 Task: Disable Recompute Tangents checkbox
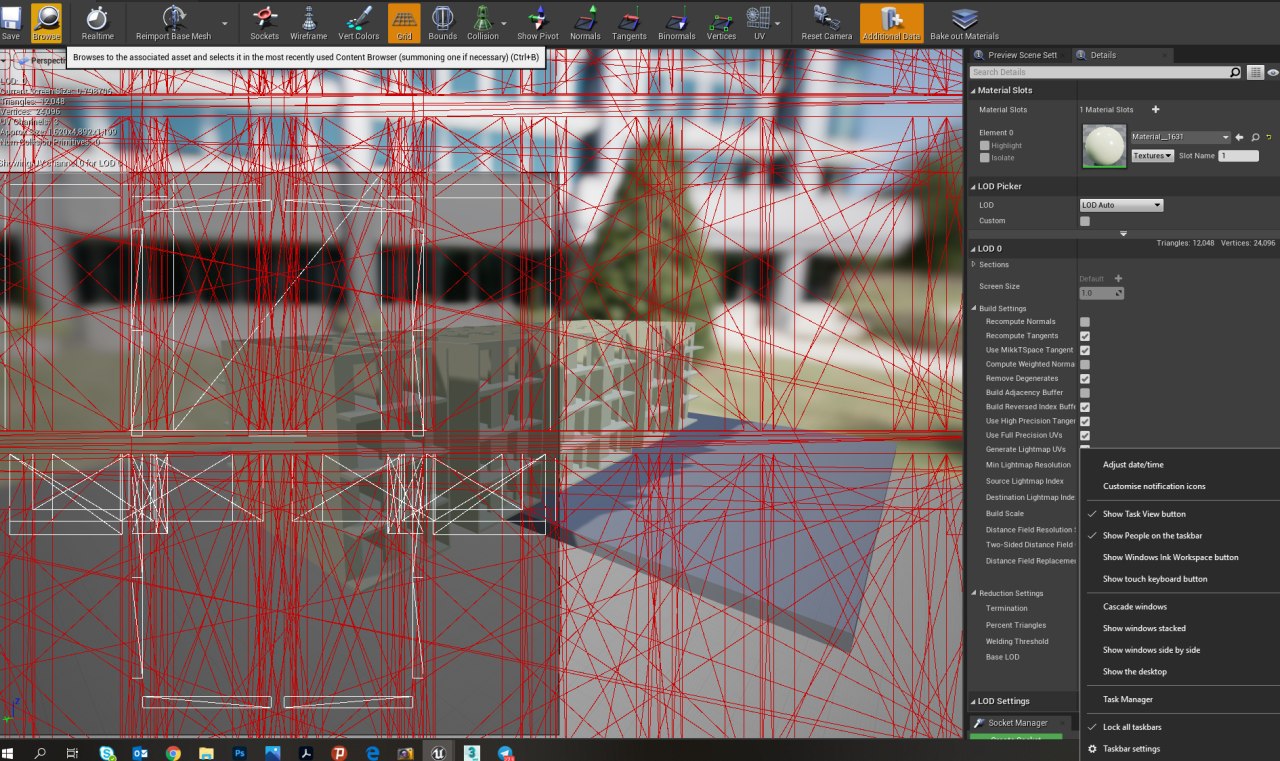tap(1085, 336)
